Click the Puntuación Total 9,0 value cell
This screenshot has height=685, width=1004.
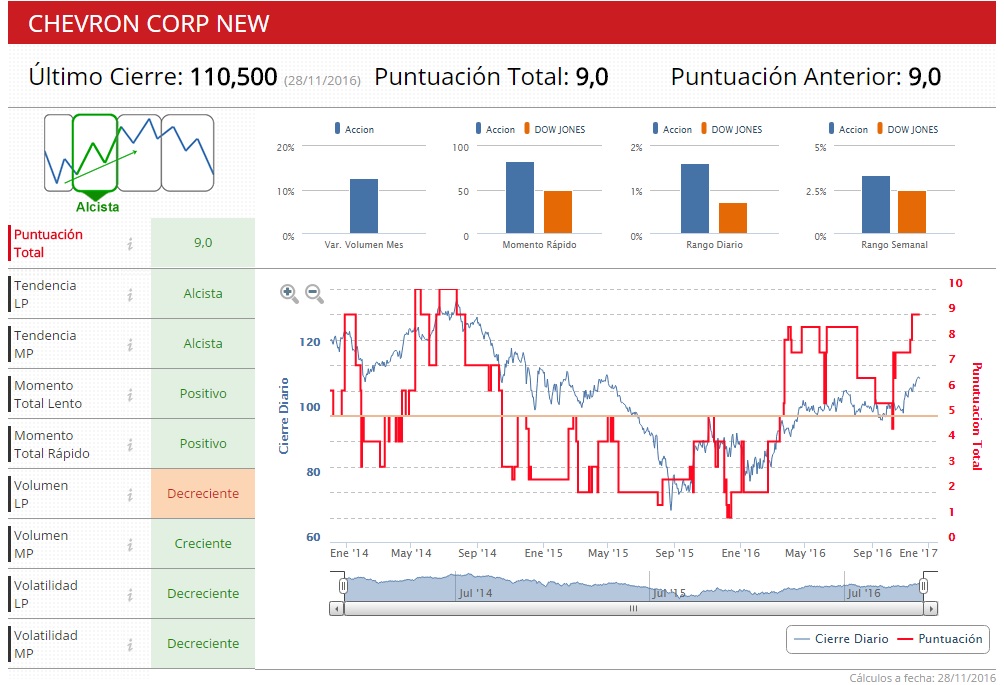click(203, 243)
